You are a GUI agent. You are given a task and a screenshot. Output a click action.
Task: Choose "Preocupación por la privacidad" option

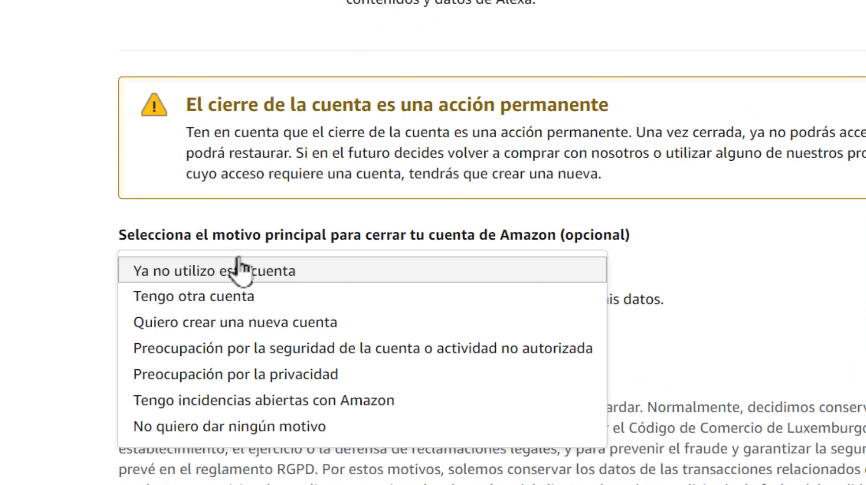(x=235, y=374)
